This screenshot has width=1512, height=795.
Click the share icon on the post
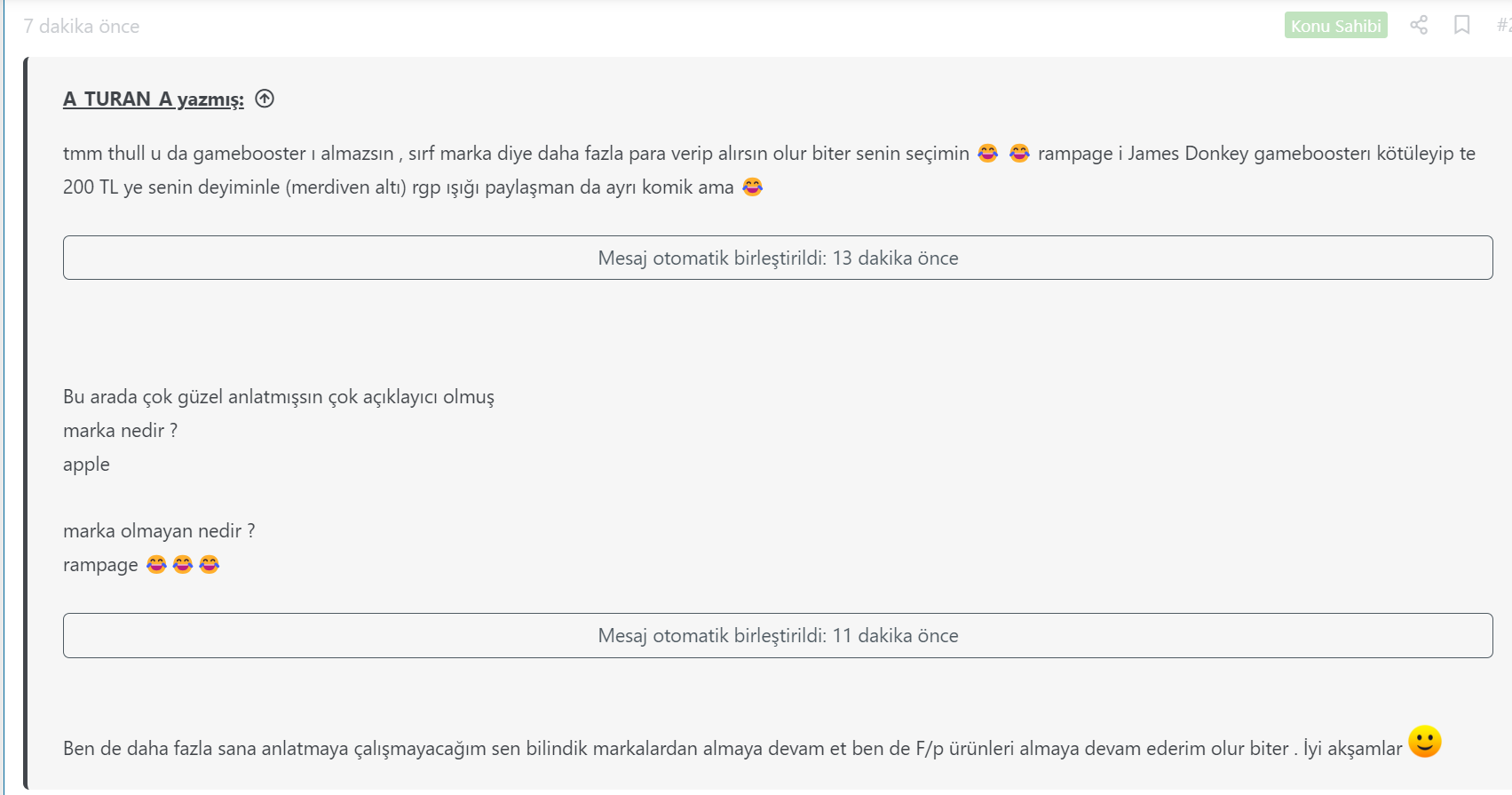(x=1419, y=25)
